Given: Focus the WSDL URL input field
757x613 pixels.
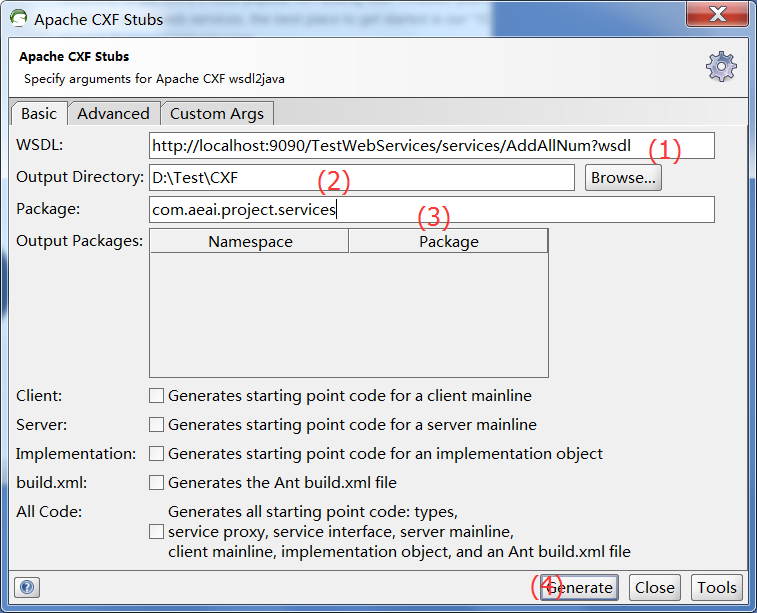Looking at the screenshot, I should (x=432, y=146).
